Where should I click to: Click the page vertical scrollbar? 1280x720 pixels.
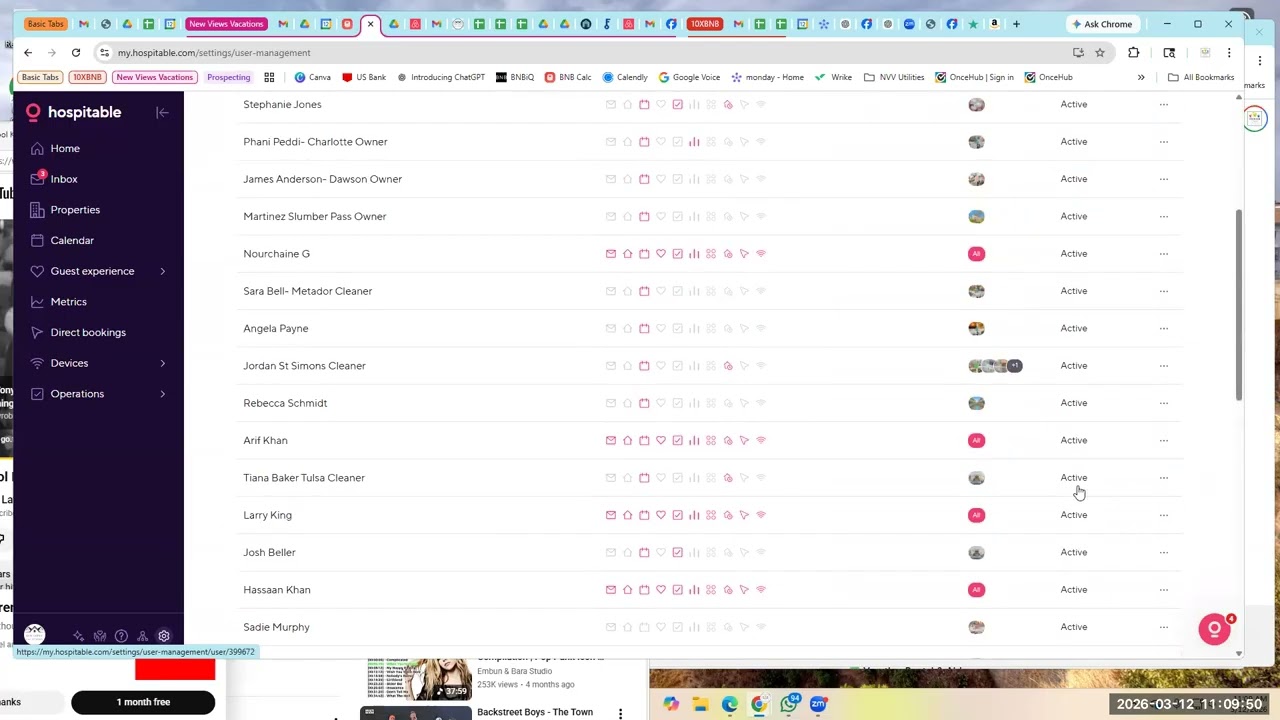pyautogui.click(x=1239, y=305)
